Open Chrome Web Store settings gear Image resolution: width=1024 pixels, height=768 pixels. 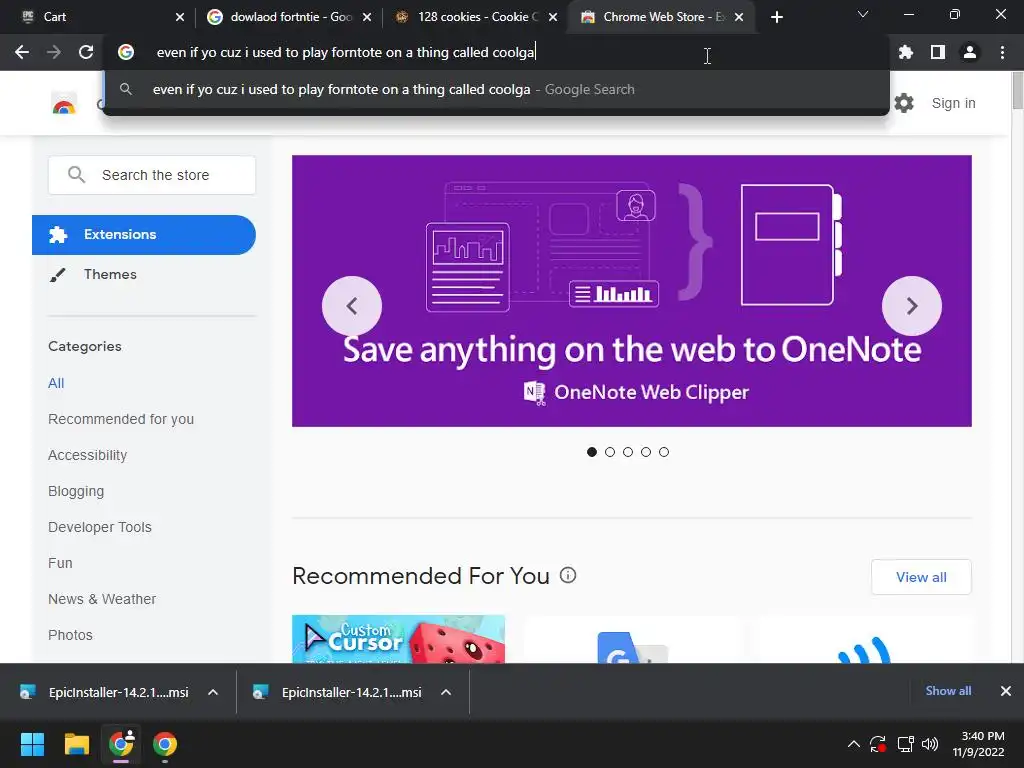click(x=904, y=103)
